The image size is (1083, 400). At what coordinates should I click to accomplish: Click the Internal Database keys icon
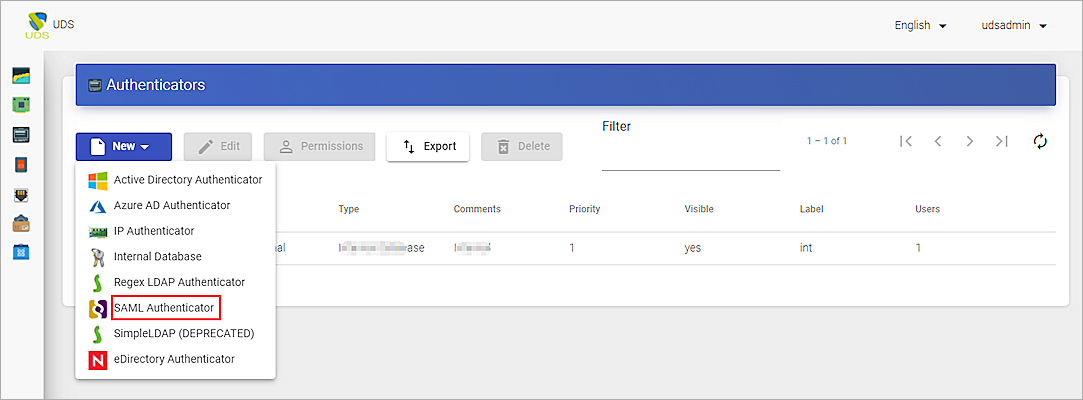tap(97, 257)
